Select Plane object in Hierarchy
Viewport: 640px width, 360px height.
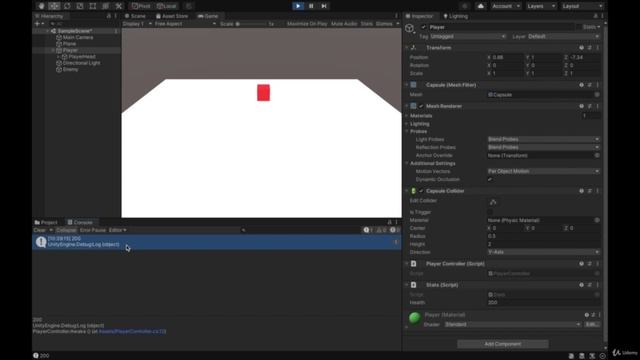69,44
